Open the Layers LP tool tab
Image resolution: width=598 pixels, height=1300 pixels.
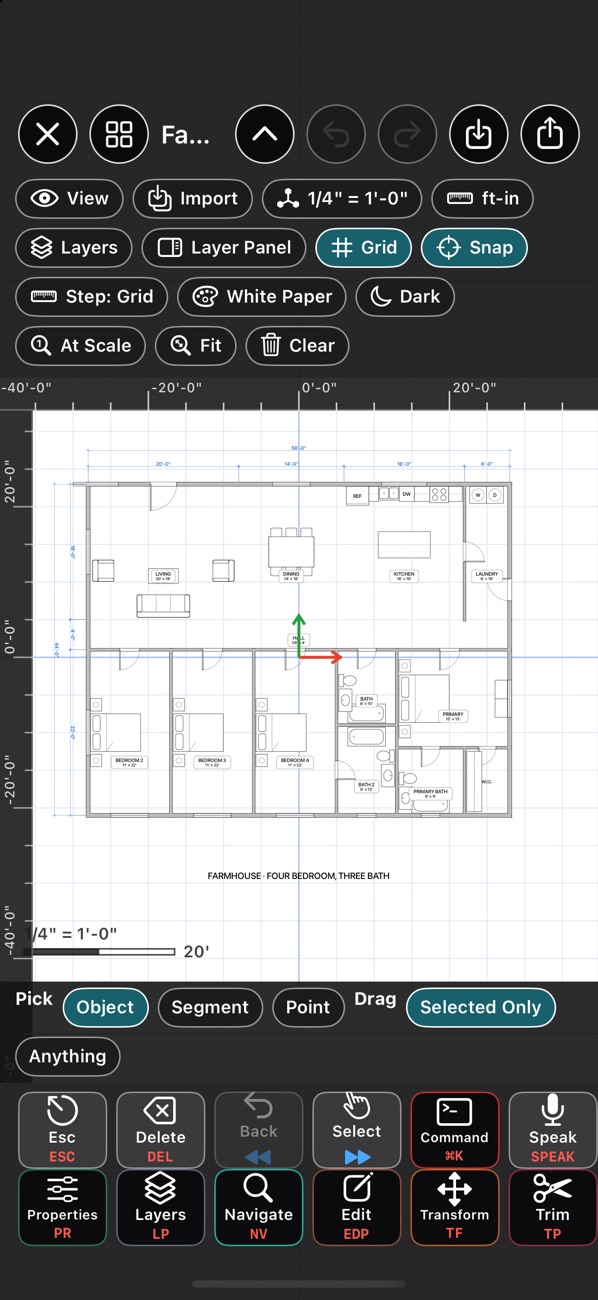tap(160, 1207)
